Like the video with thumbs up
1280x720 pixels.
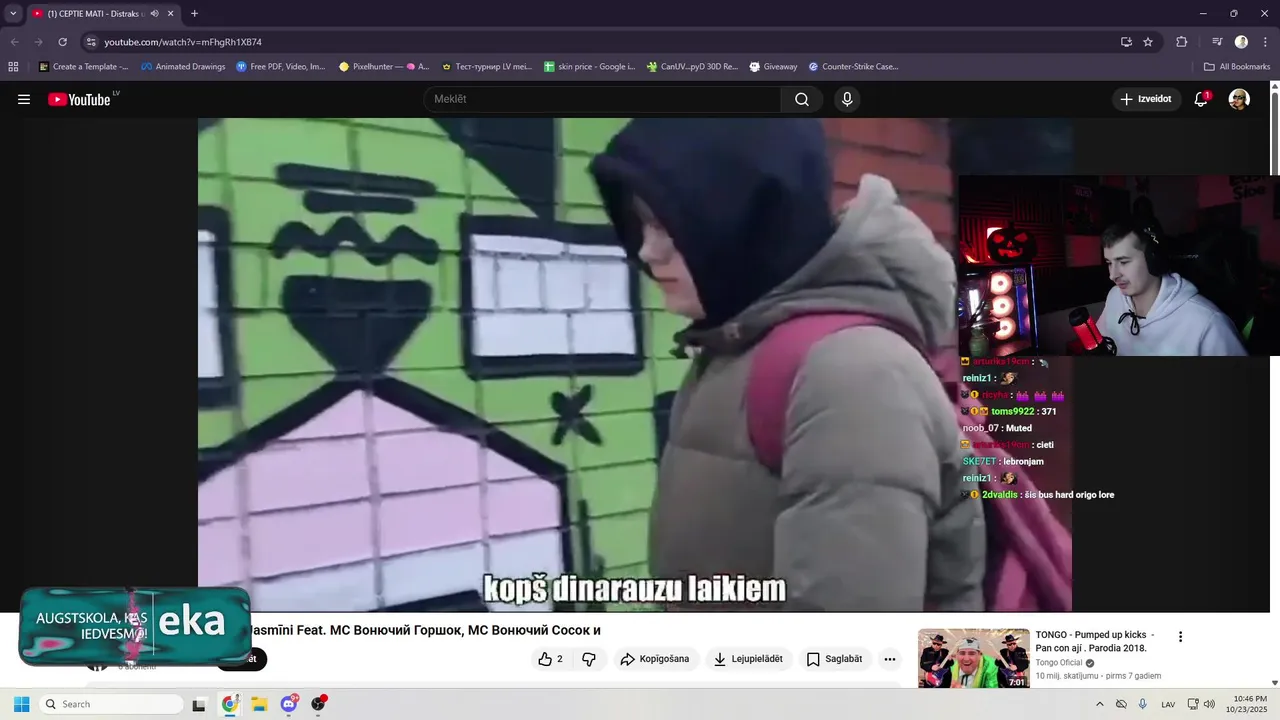pos(550,659)
